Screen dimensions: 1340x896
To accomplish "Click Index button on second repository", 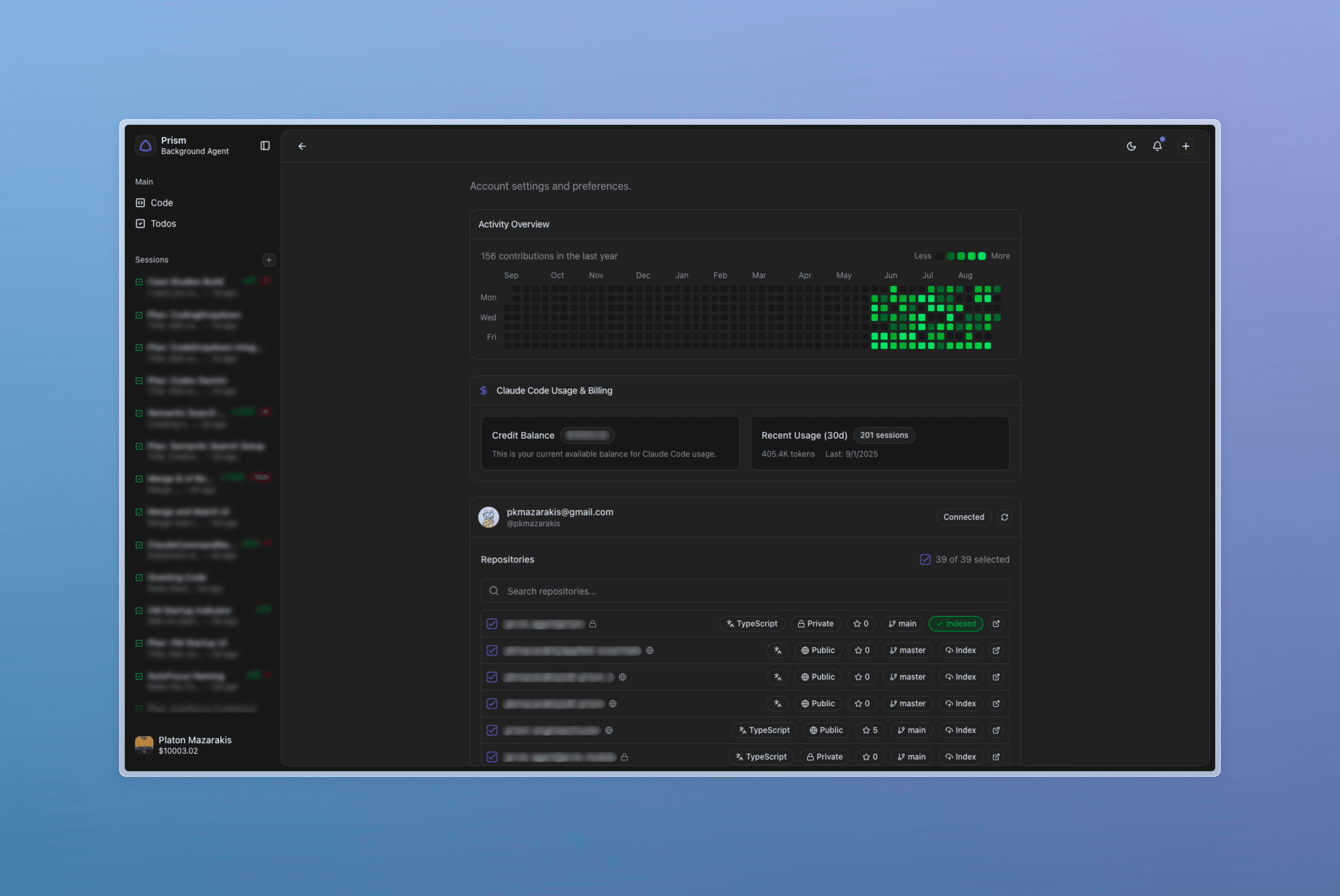I will (x=961, y=650).
